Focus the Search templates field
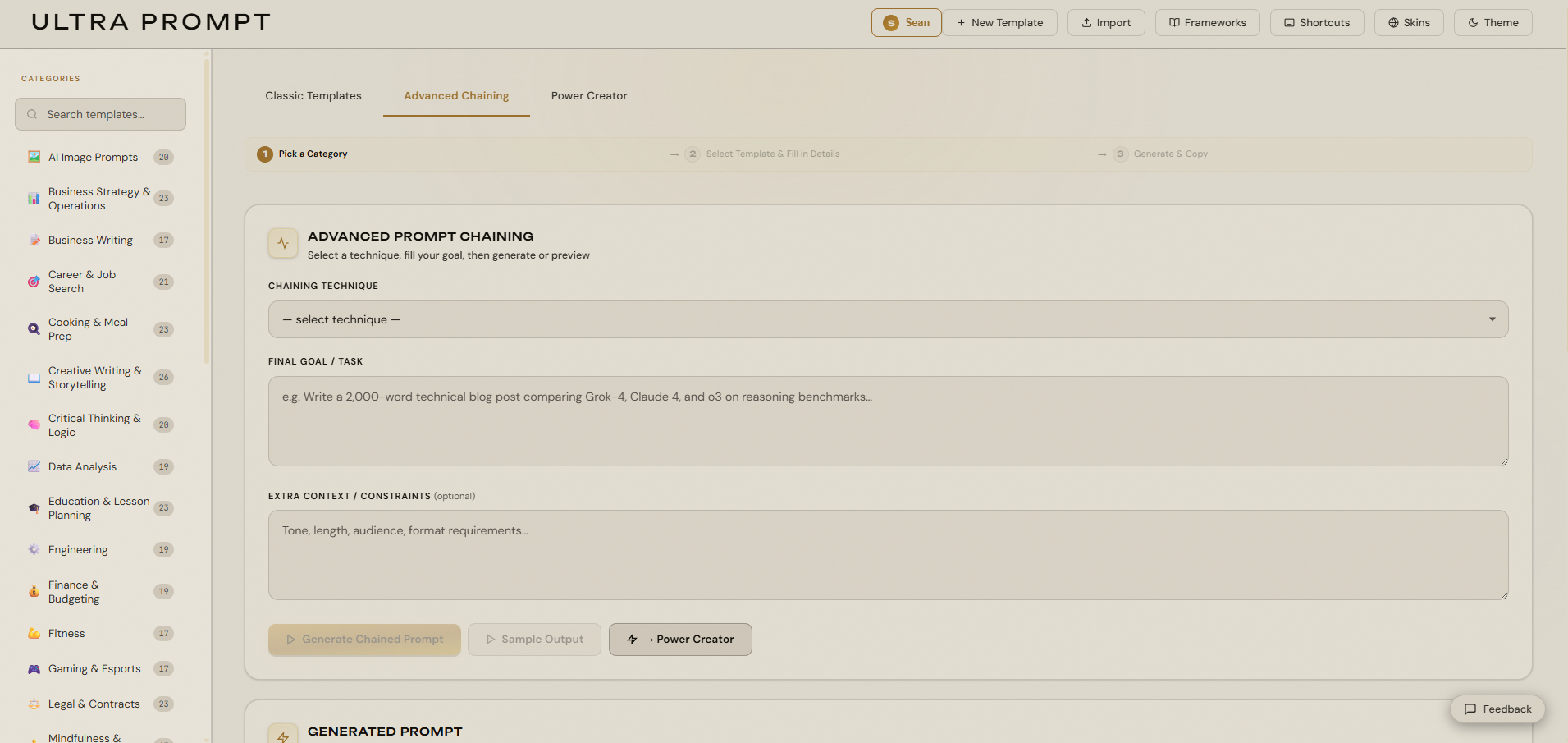This screenshot has height=743, width=1568. 100,114
